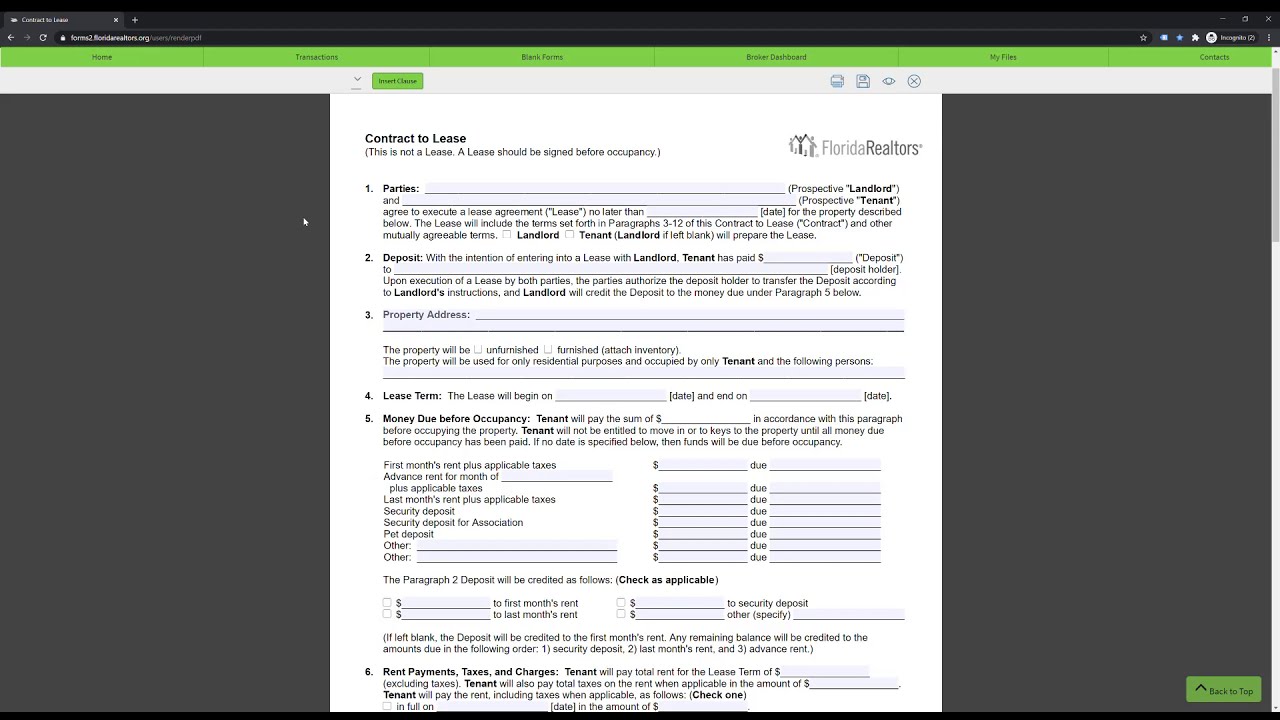
Task: Click the Lease Term end date field
Action: pos(805,396)
